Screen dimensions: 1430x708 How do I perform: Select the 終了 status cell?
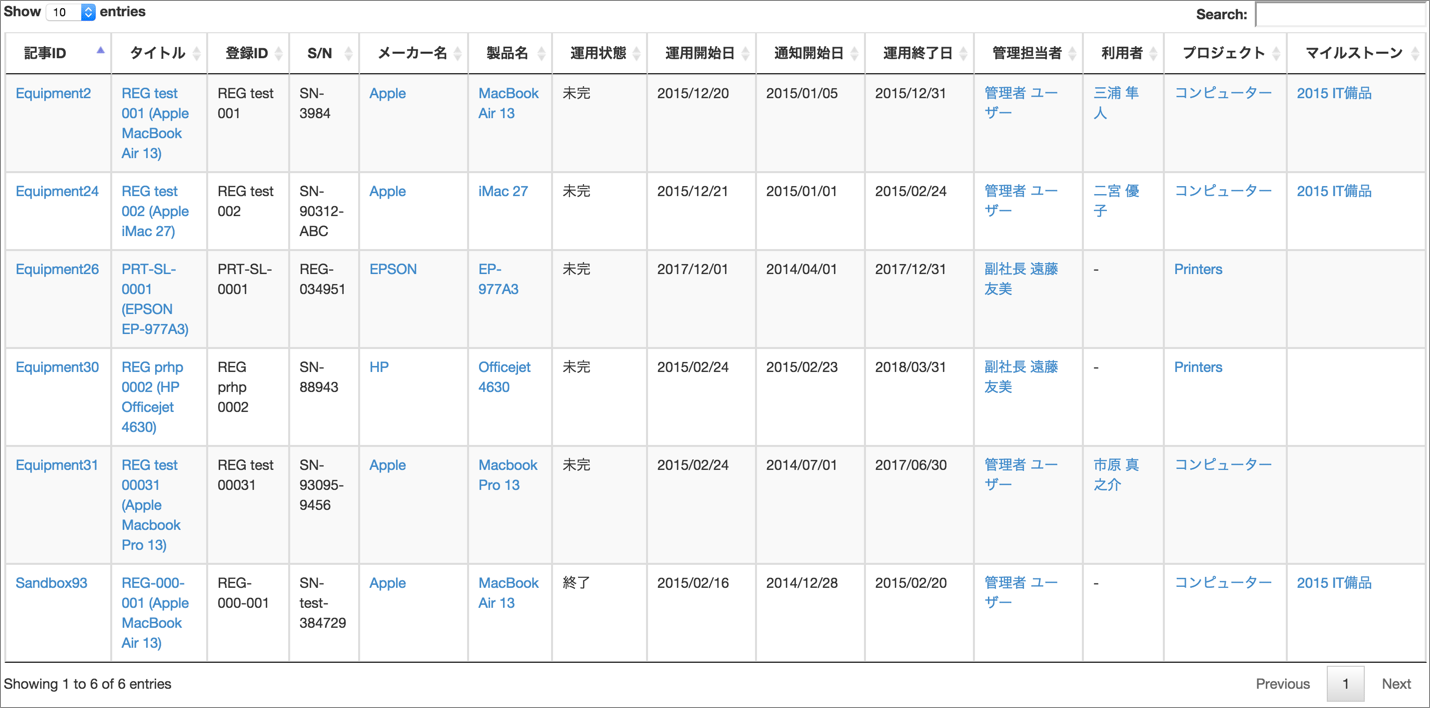coord(600,613)
